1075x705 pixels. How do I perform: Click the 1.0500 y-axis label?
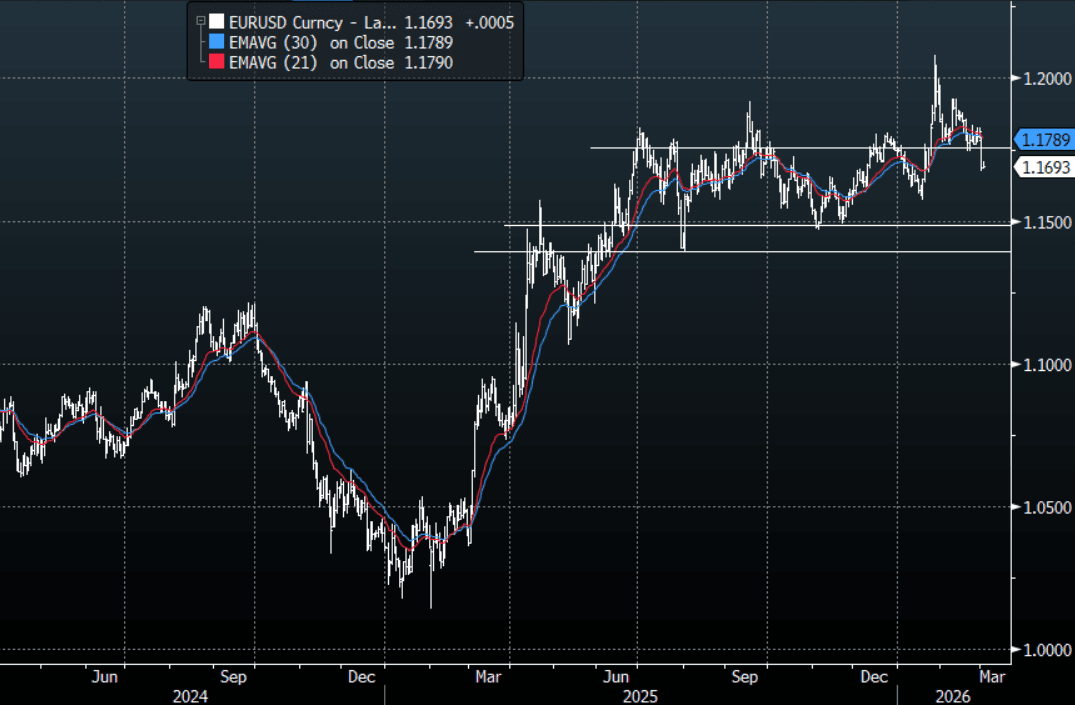[1043, 507]
